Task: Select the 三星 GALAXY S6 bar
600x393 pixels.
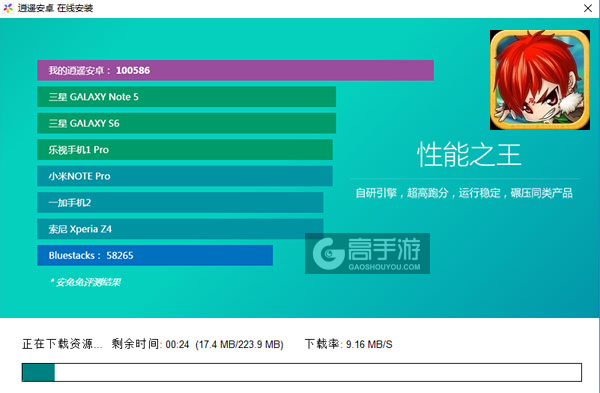Action: [x=186, y=123]
